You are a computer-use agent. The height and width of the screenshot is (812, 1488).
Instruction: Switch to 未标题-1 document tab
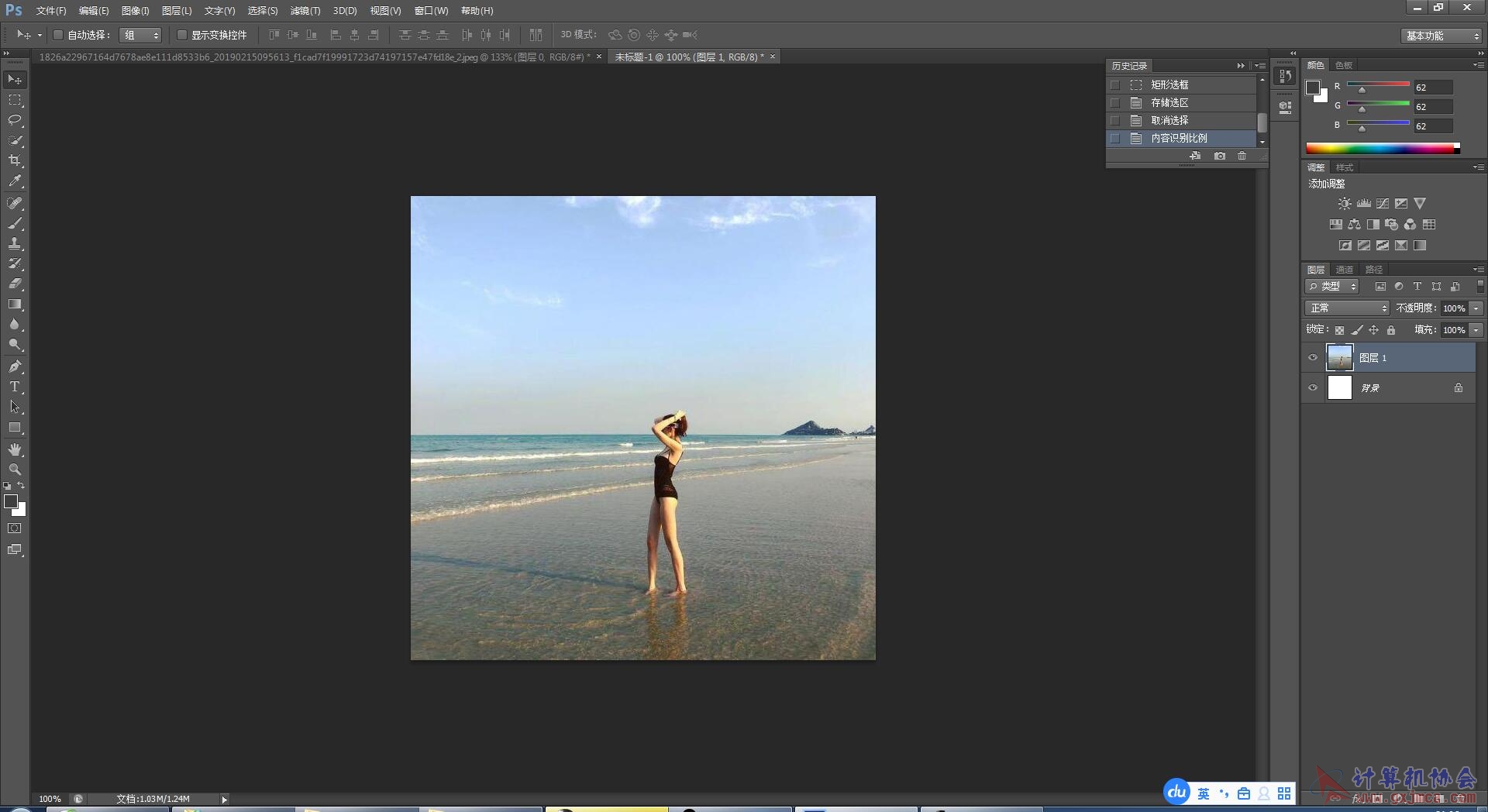click(689, 57)
